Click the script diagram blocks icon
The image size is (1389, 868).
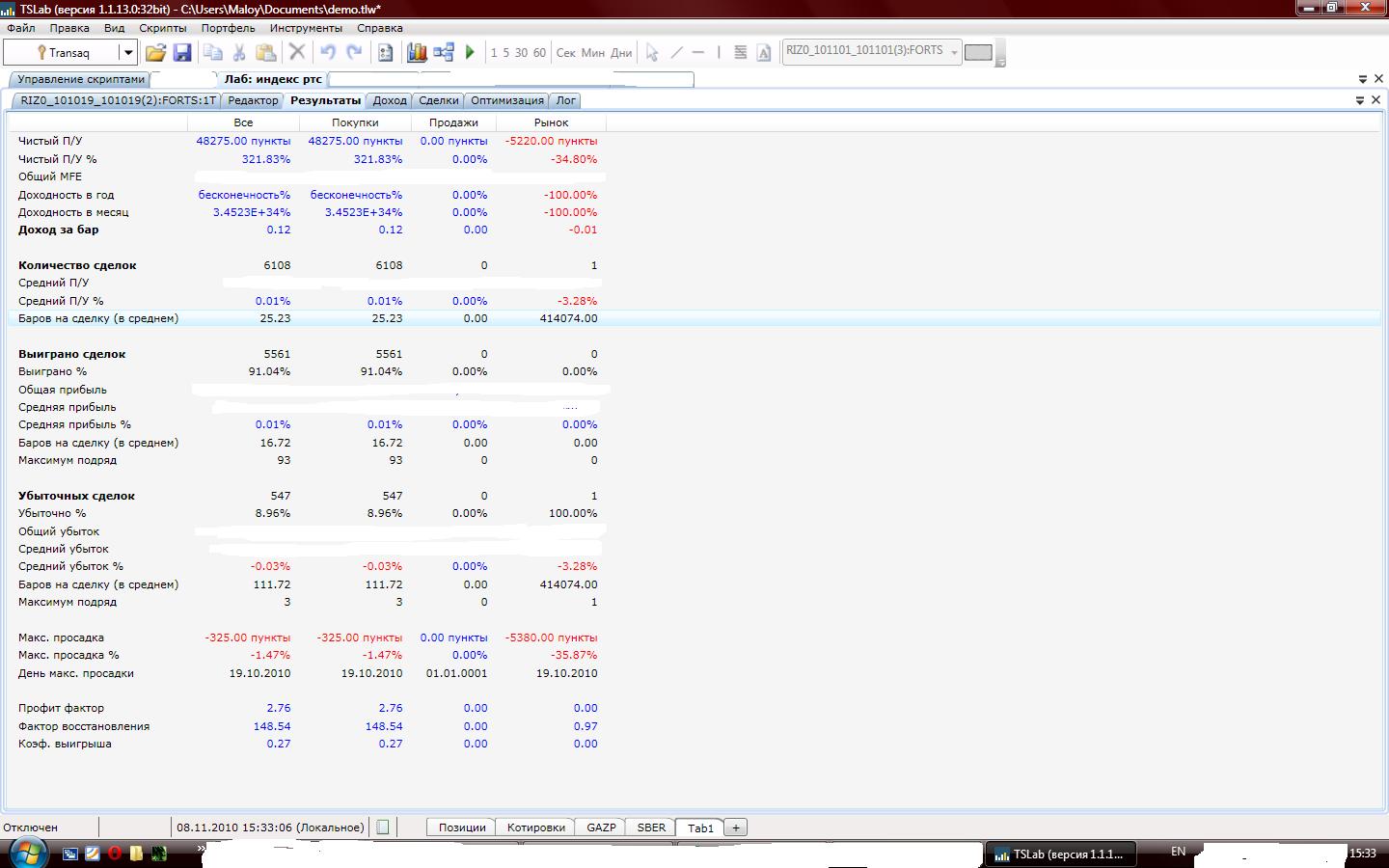444,53
